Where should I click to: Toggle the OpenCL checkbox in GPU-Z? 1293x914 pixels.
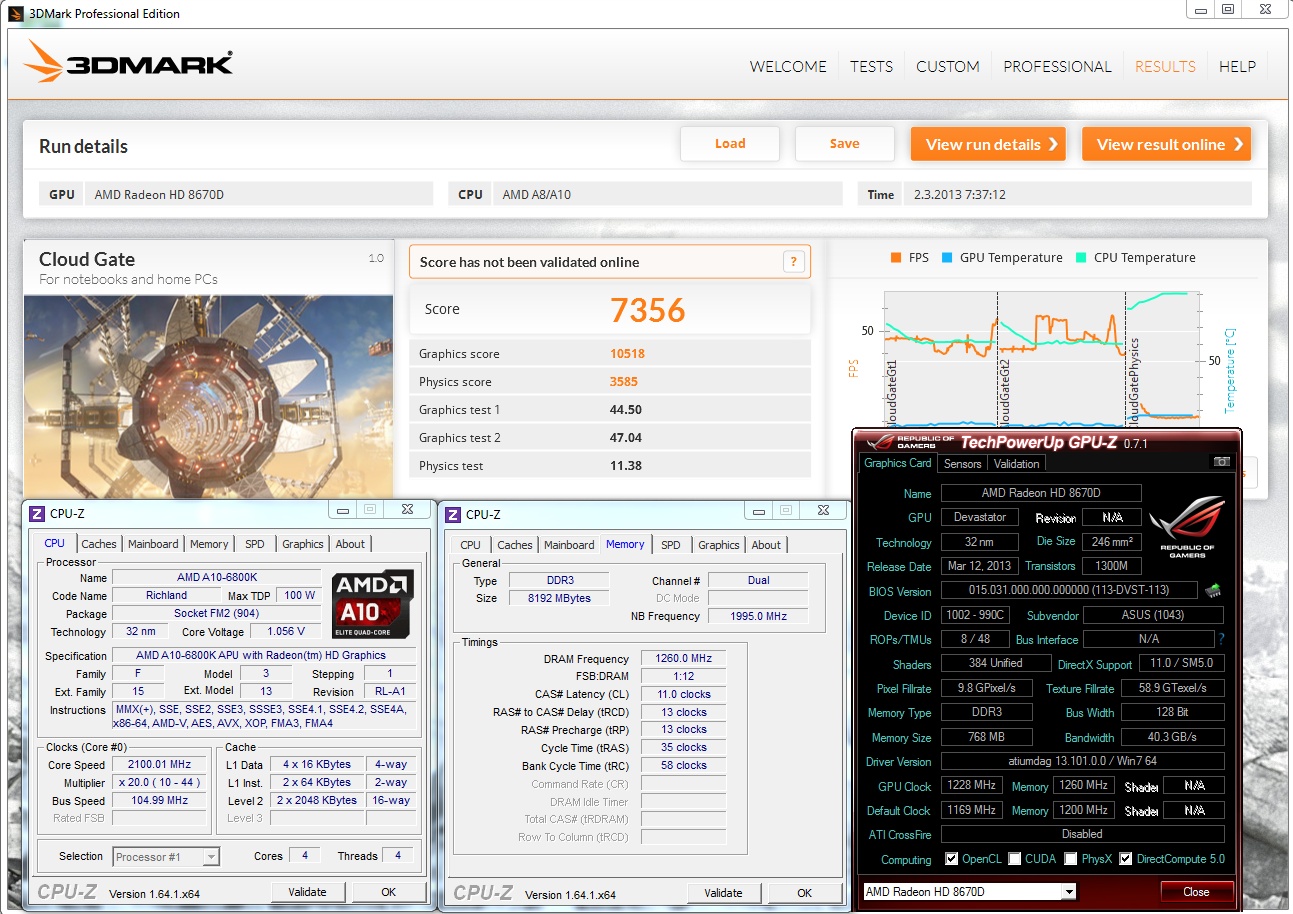click(x=952, y=859)
